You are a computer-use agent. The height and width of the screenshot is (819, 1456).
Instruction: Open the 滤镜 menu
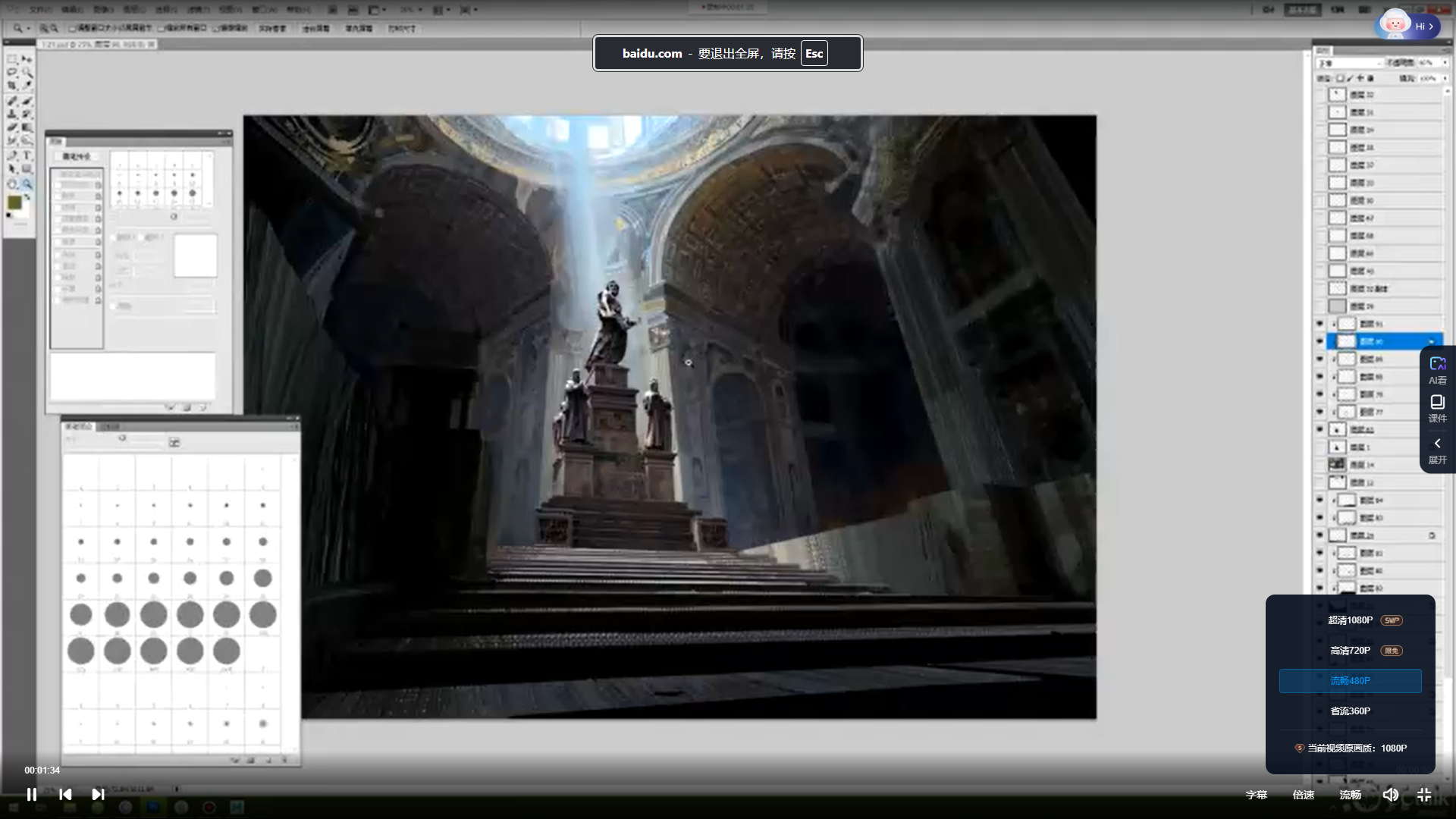pyautogui.click(x=198, y=10)
